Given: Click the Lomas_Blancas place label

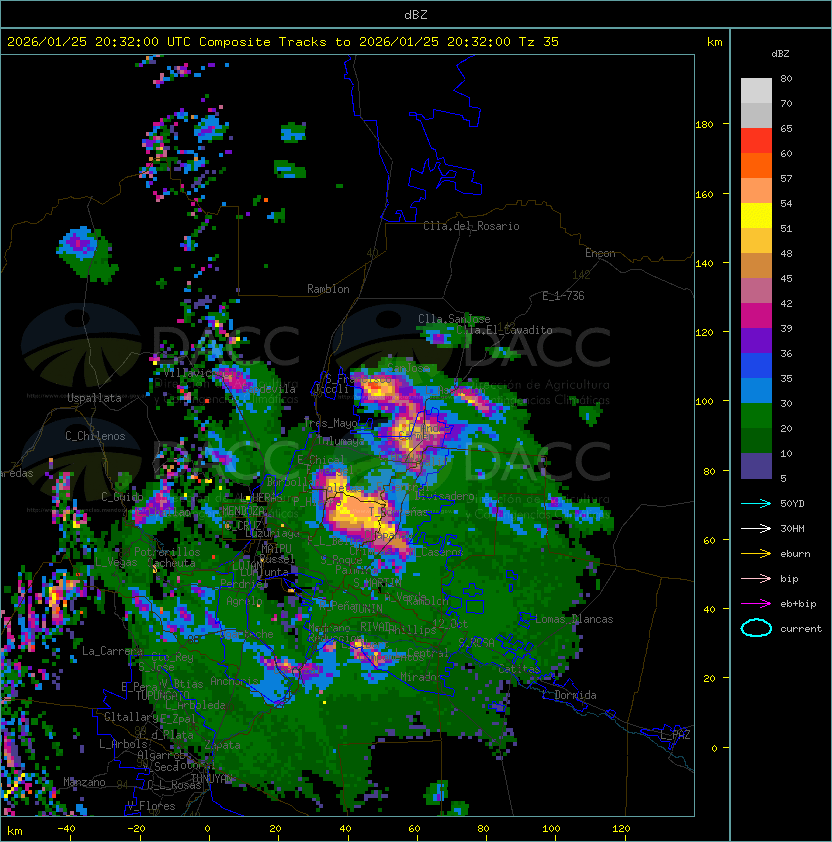Looking at the screenshot, I should (x=574, y=619).
